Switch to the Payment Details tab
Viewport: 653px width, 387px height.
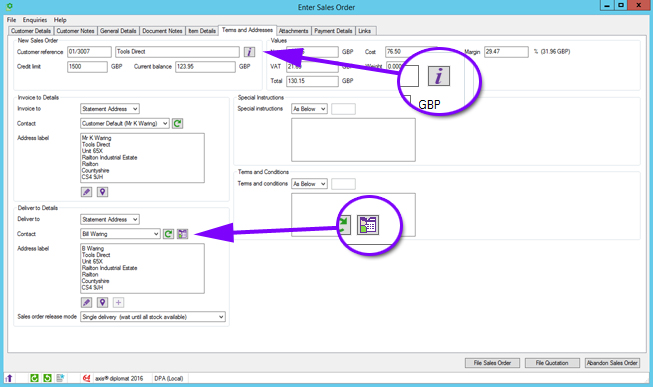click(x=333, y=31)
